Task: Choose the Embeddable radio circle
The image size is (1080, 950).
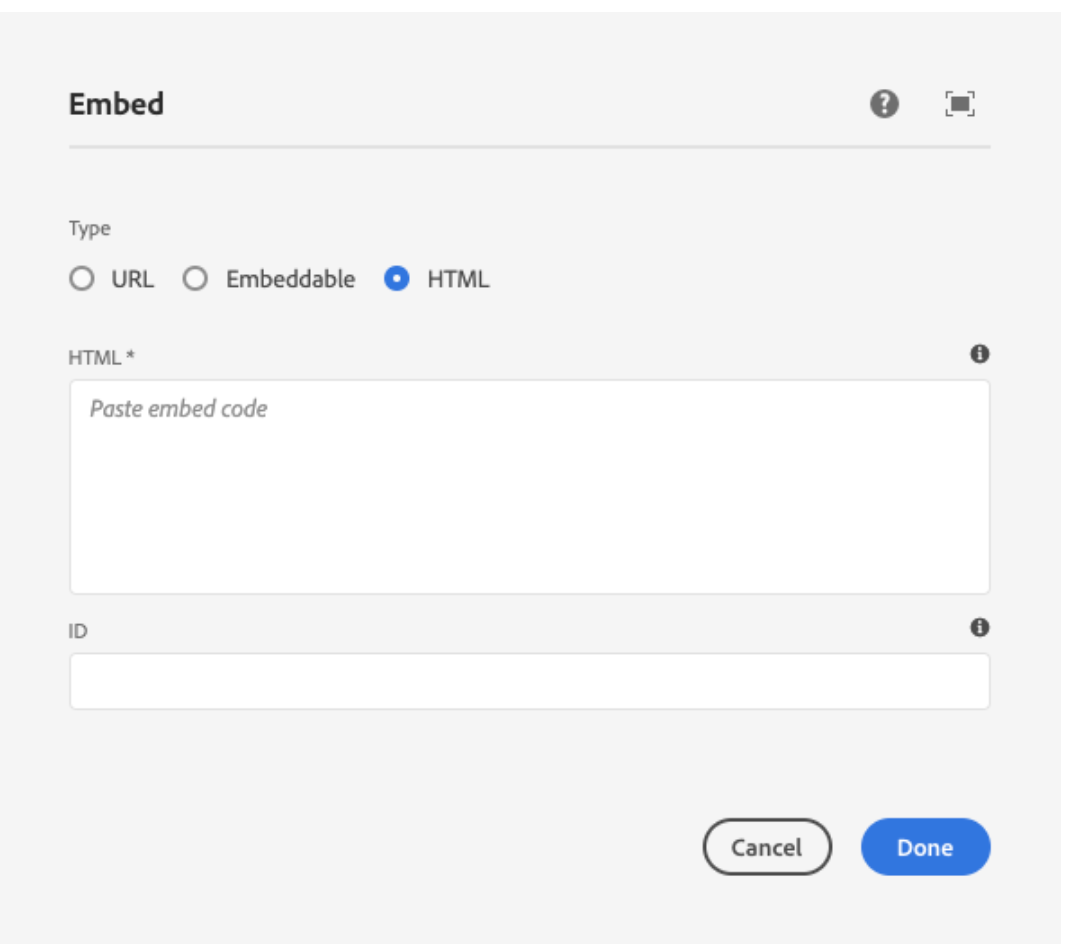Action: pyautogui.click(x=195, y=279)
